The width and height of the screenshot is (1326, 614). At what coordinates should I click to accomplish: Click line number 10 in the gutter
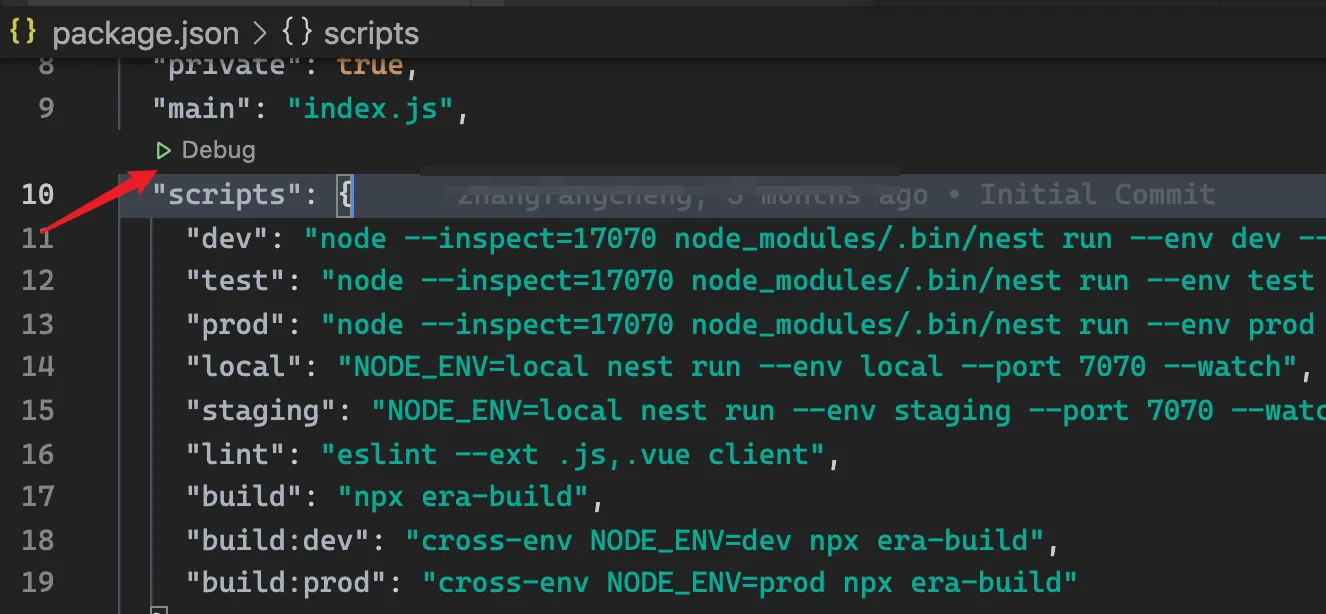(38, 194)
